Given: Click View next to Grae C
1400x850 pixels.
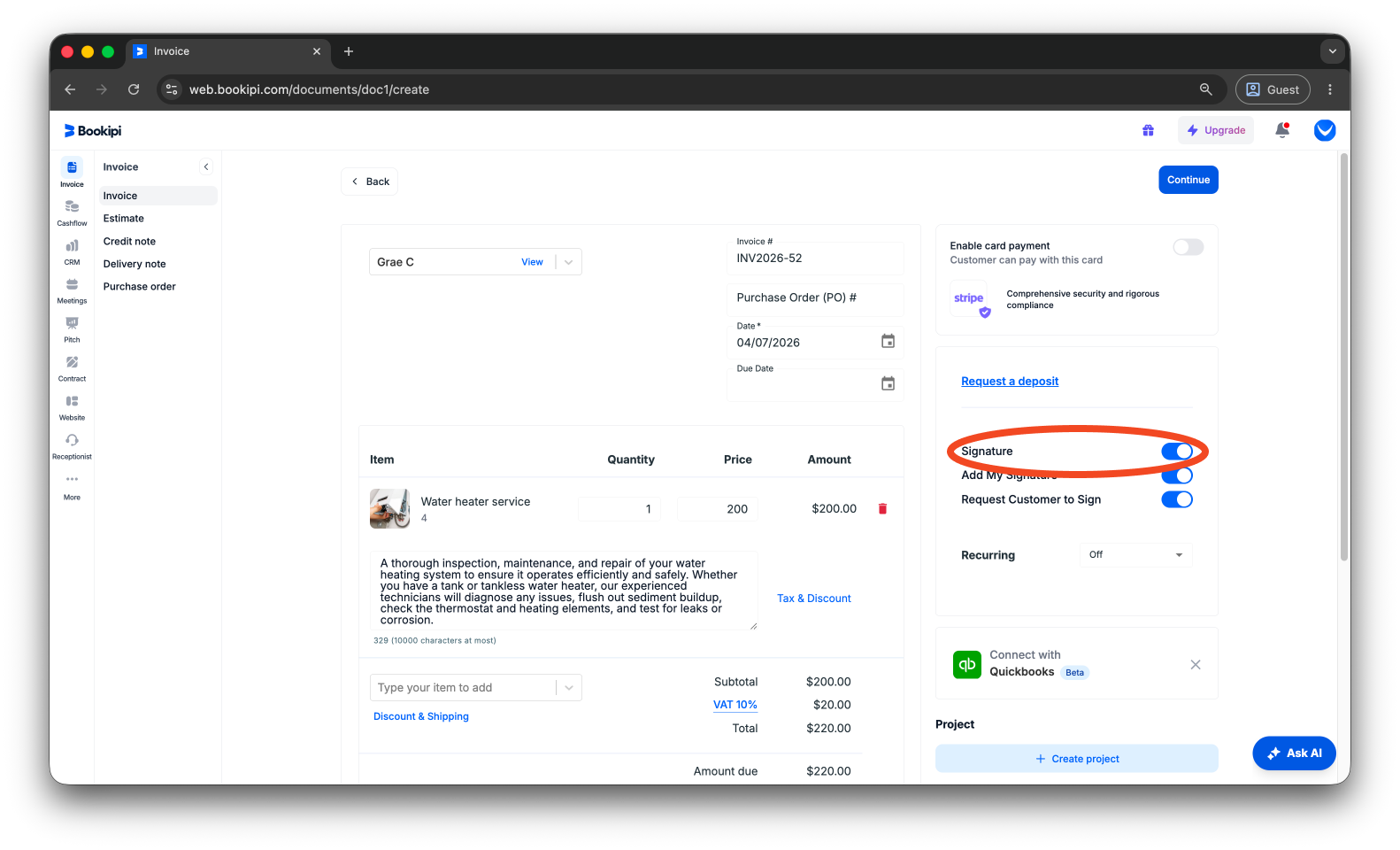Looking at the screenshot, I should coord(532,262).
